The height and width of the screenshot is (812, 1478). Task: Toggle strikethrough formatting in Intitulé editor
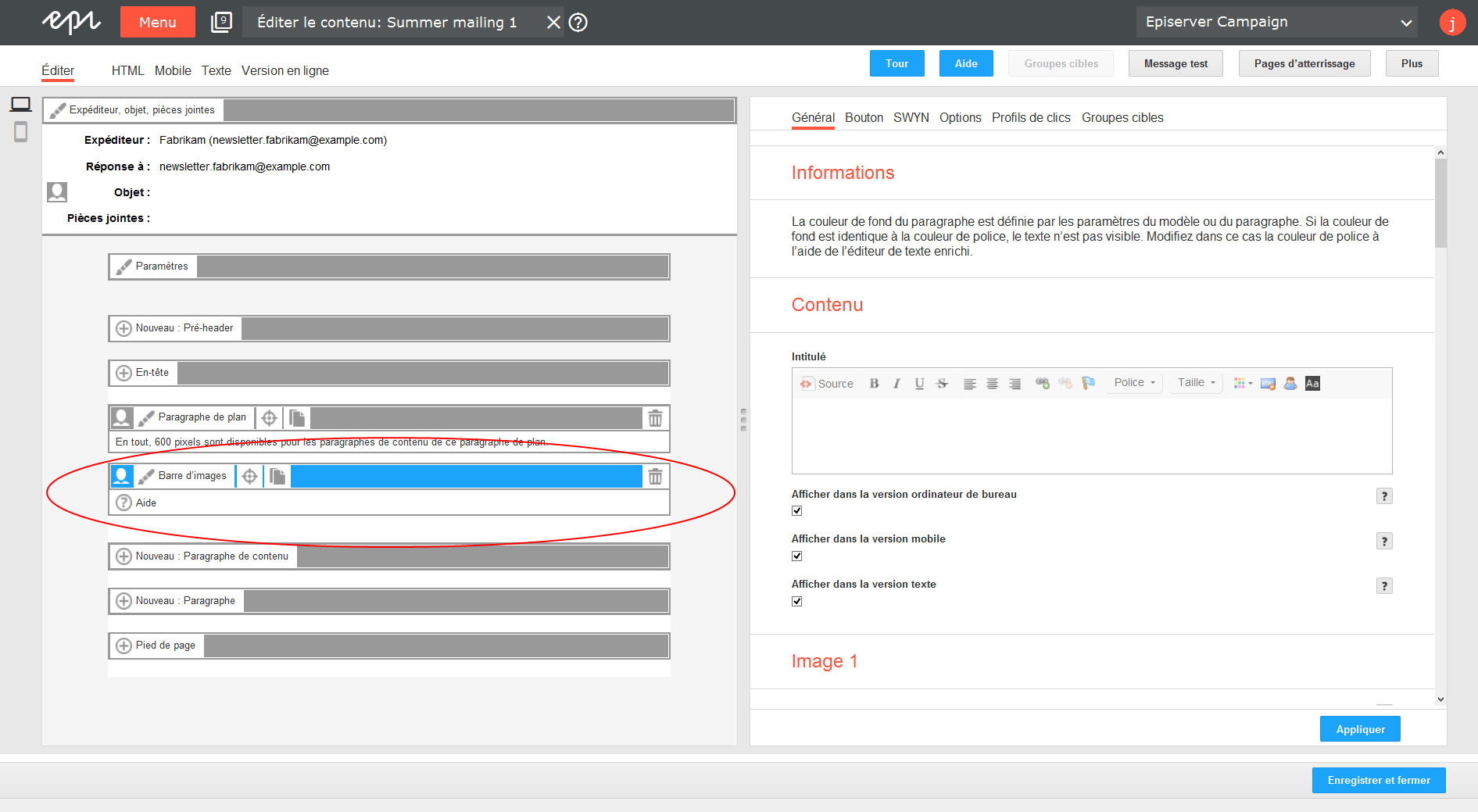(943, 384)
